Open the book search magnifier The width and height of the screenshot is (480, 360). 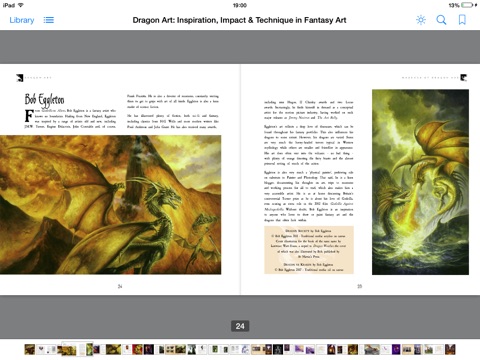[441, 20]
